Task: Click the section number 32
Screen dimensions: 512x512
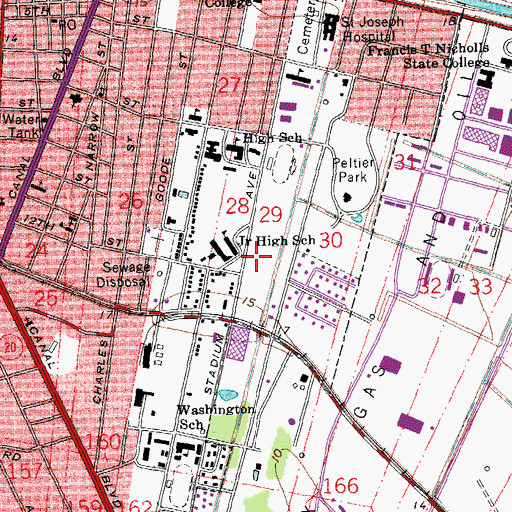Action: click(x=430, y=286)
